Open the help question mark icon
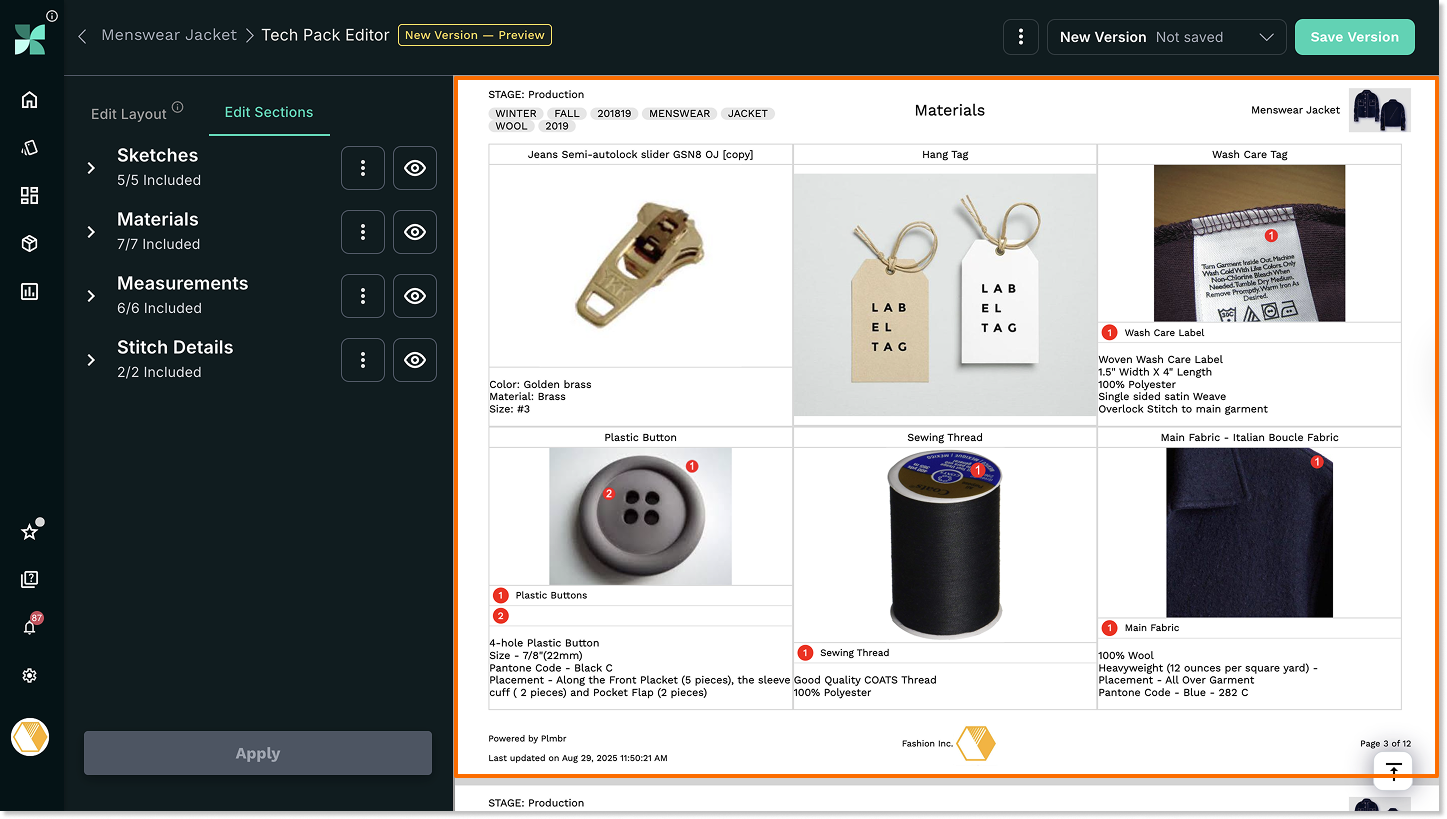This screenshot has width=1447, height=819. pos(29,579)
